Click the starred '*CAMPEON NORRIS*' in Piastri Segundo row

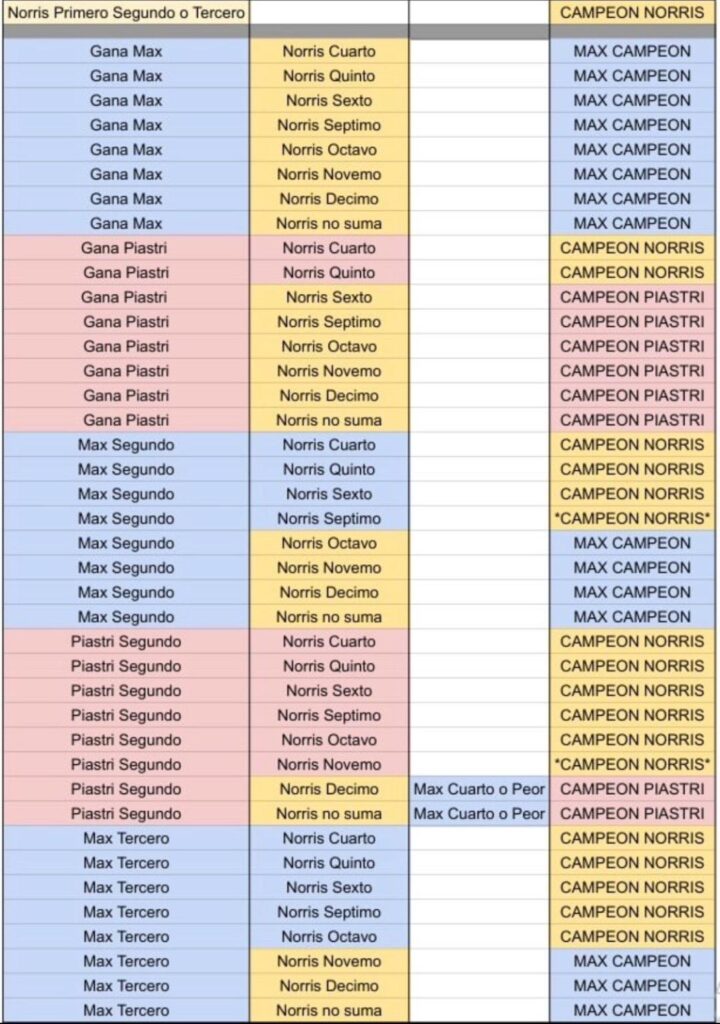point(632,764)
